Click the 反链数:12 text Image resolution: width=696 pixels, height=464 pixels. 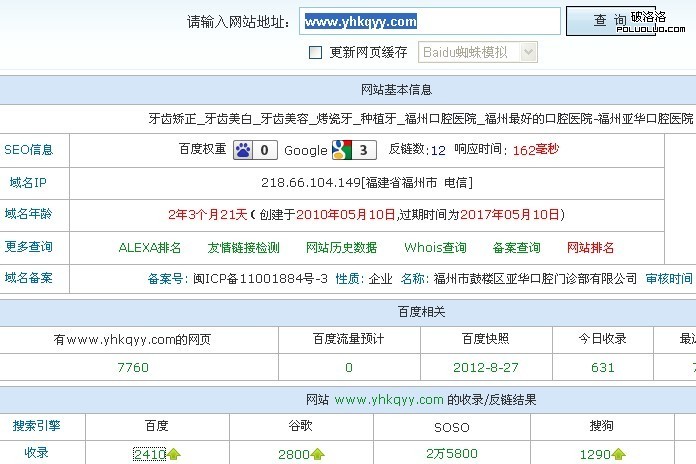(x=417, y=150)
